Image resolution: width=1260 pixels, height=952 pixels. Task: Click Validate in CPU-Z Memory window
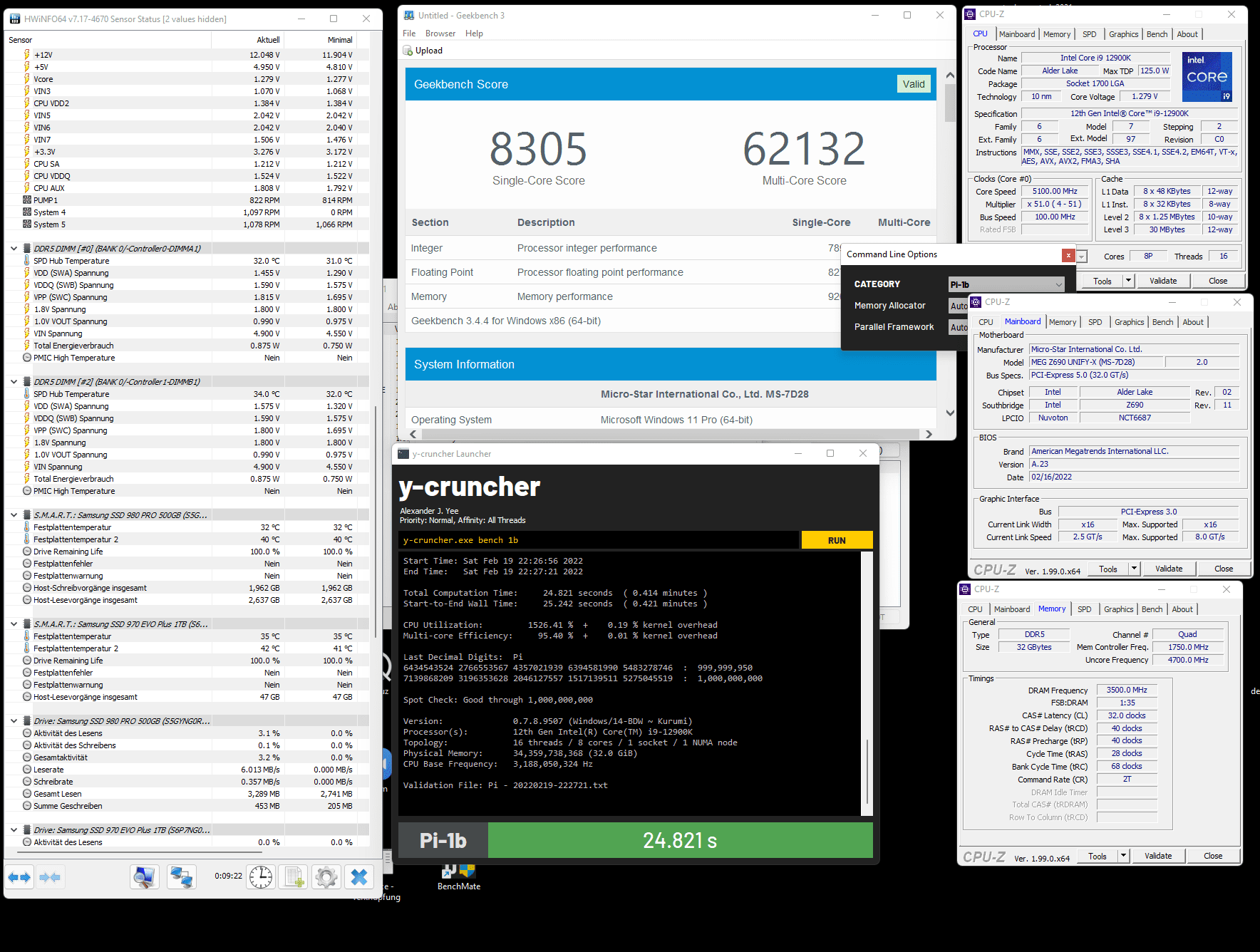(x=1158, y=856)
